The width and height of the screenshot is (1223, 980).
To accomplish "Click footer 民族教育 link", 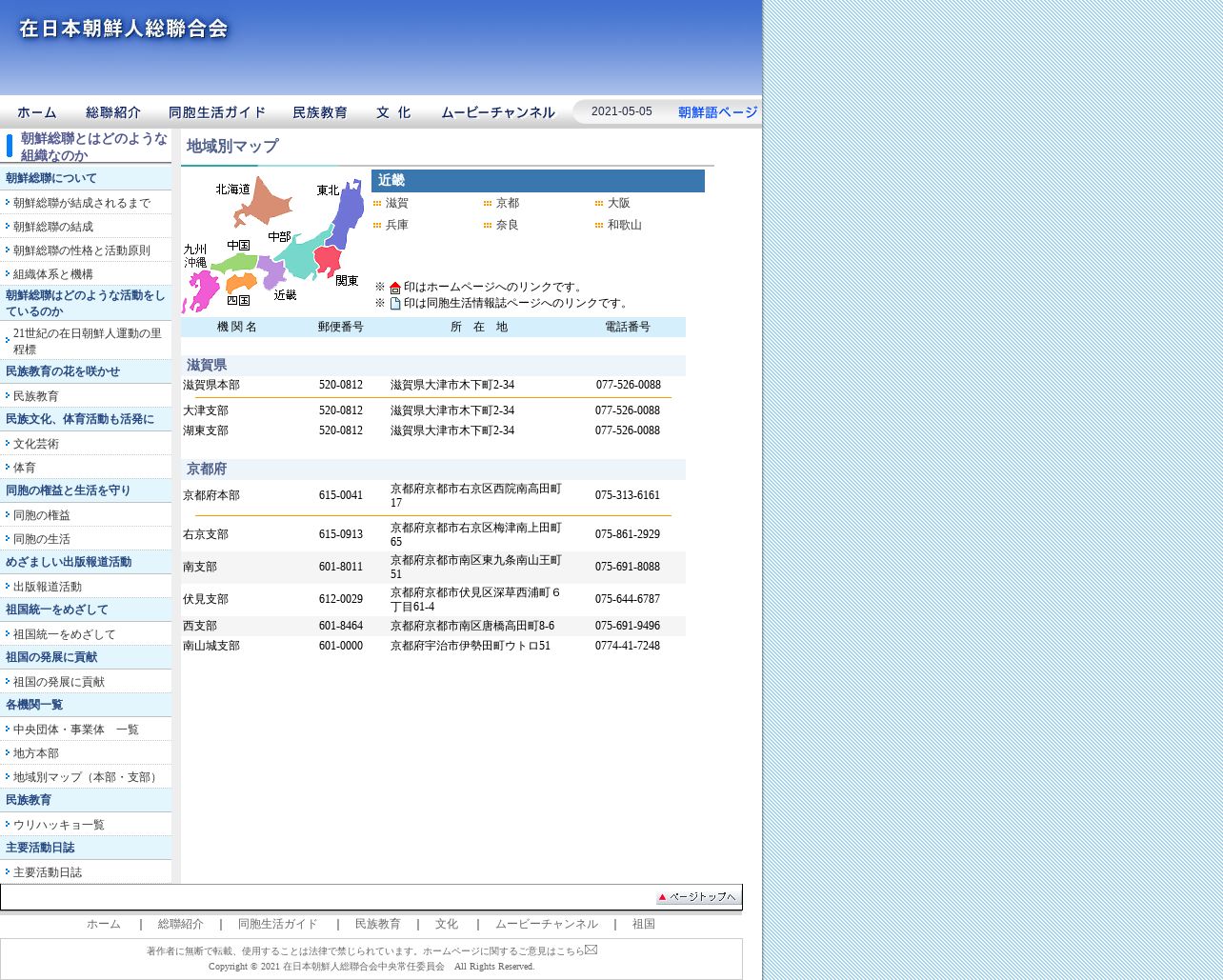I will point(378,924).
